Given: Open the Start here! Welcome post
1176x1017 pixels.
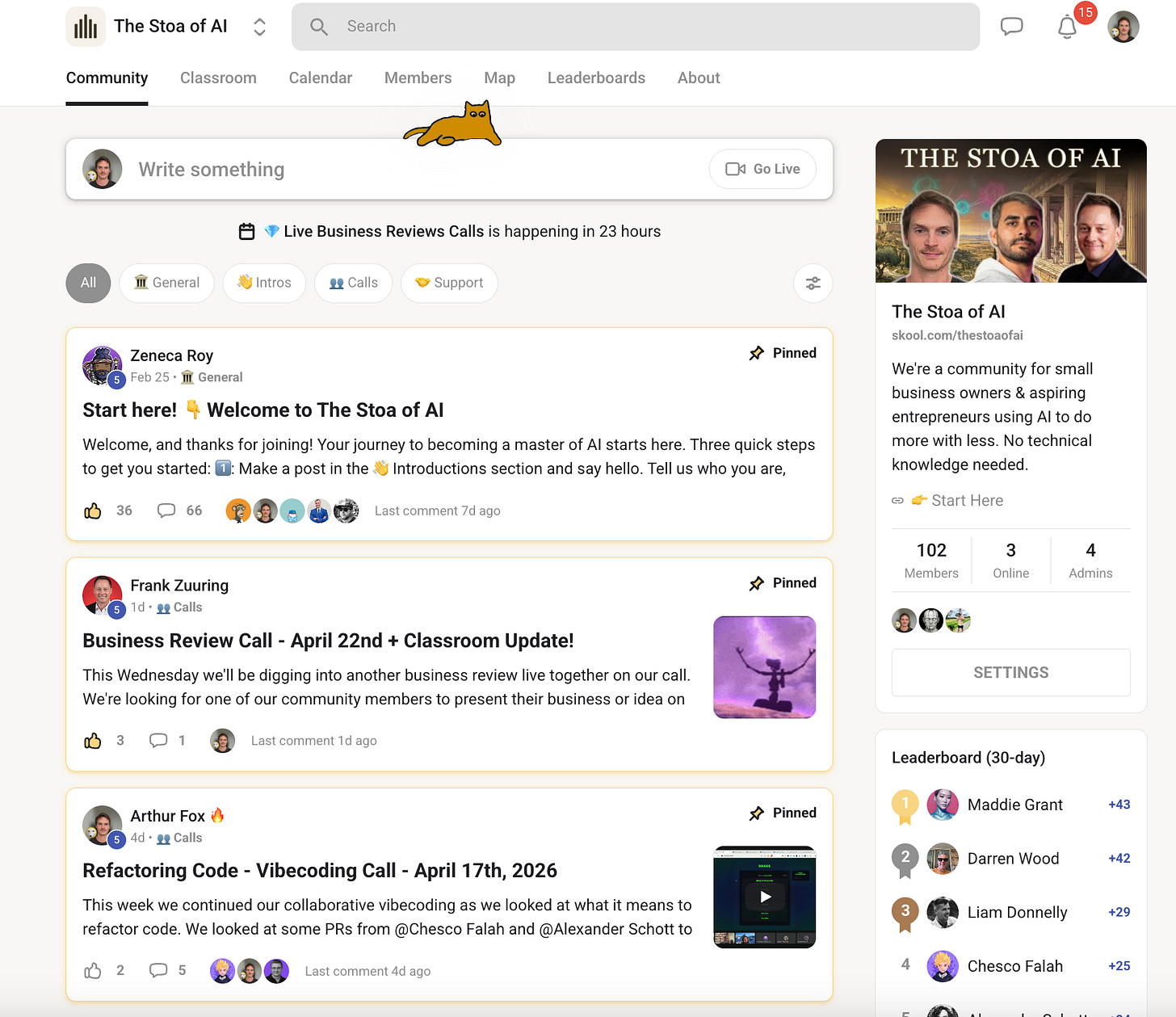Looking at the screenshot, I should [x=263, y=410].
